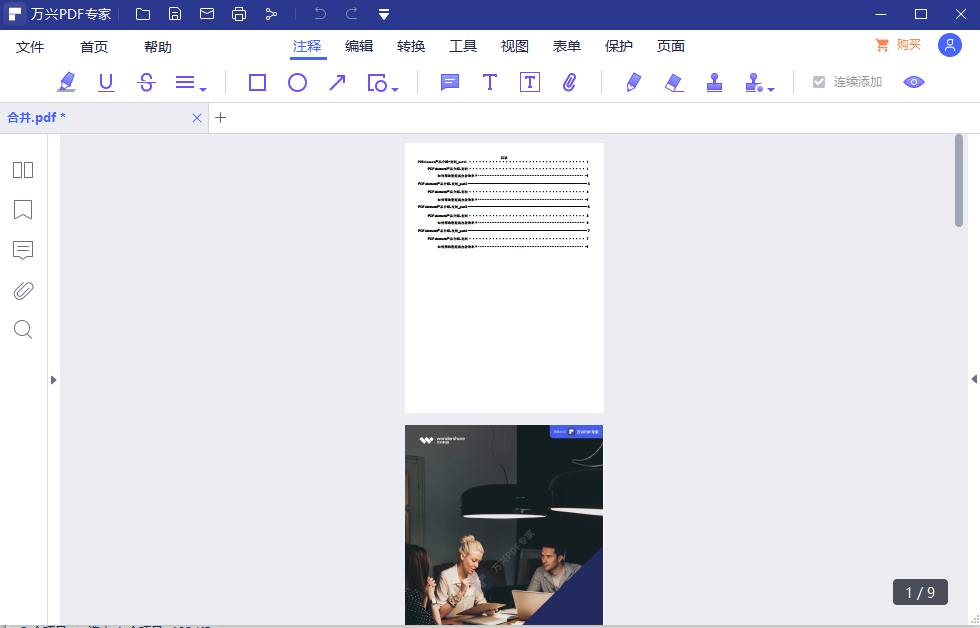Select the highlight text tool
Viewport: 980px width, 628px height.
point(67,82)
